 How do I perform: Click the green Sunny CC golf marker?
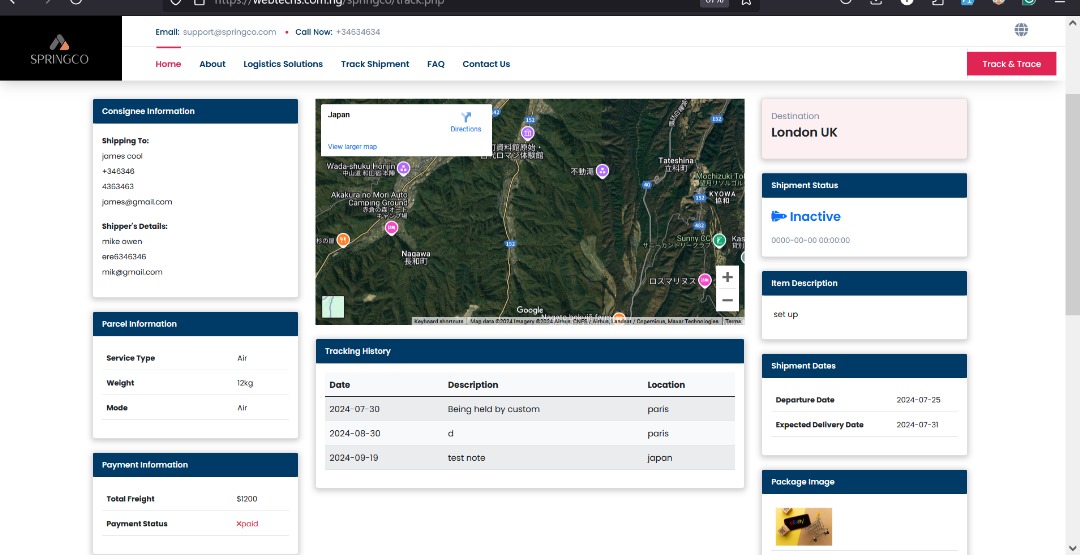[719, 240]
